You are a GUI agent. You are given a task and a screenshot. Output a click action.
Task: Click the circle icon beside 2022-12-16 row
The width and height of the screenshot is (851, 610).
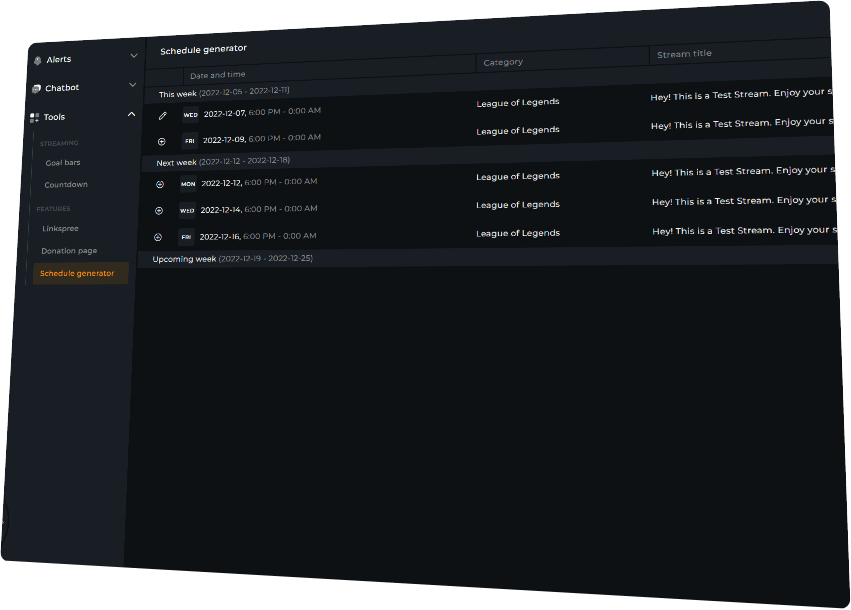pos(157,237)
